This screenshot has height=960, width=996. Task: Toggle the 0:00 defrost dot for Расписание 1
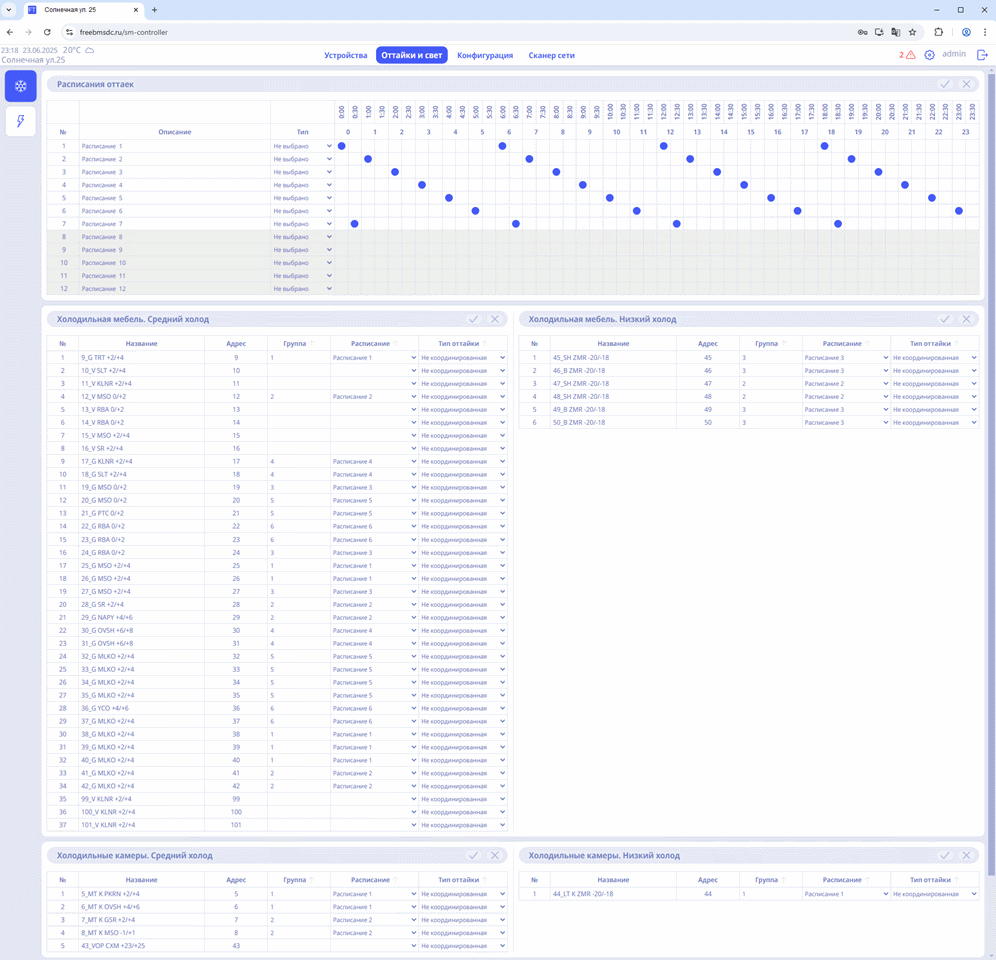(342, 146)
